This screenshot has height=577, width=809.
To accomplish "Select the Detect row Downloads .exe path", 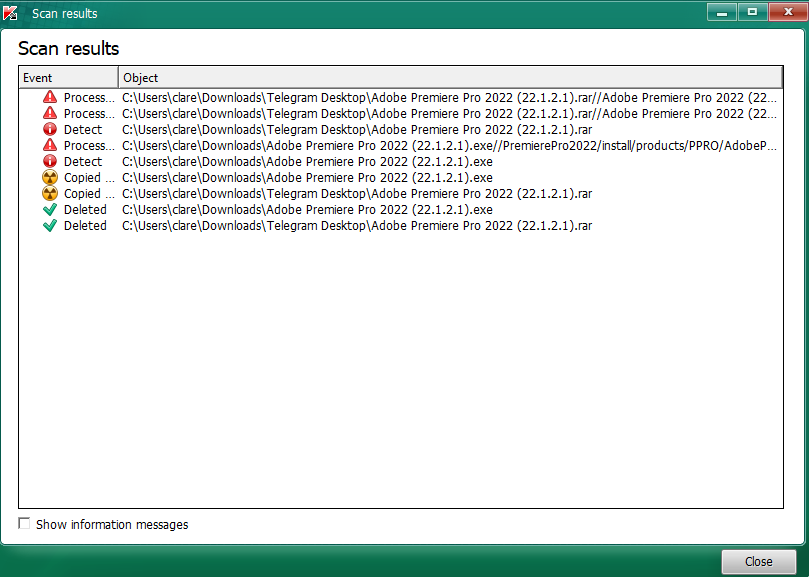I will [x=307, y=162].
